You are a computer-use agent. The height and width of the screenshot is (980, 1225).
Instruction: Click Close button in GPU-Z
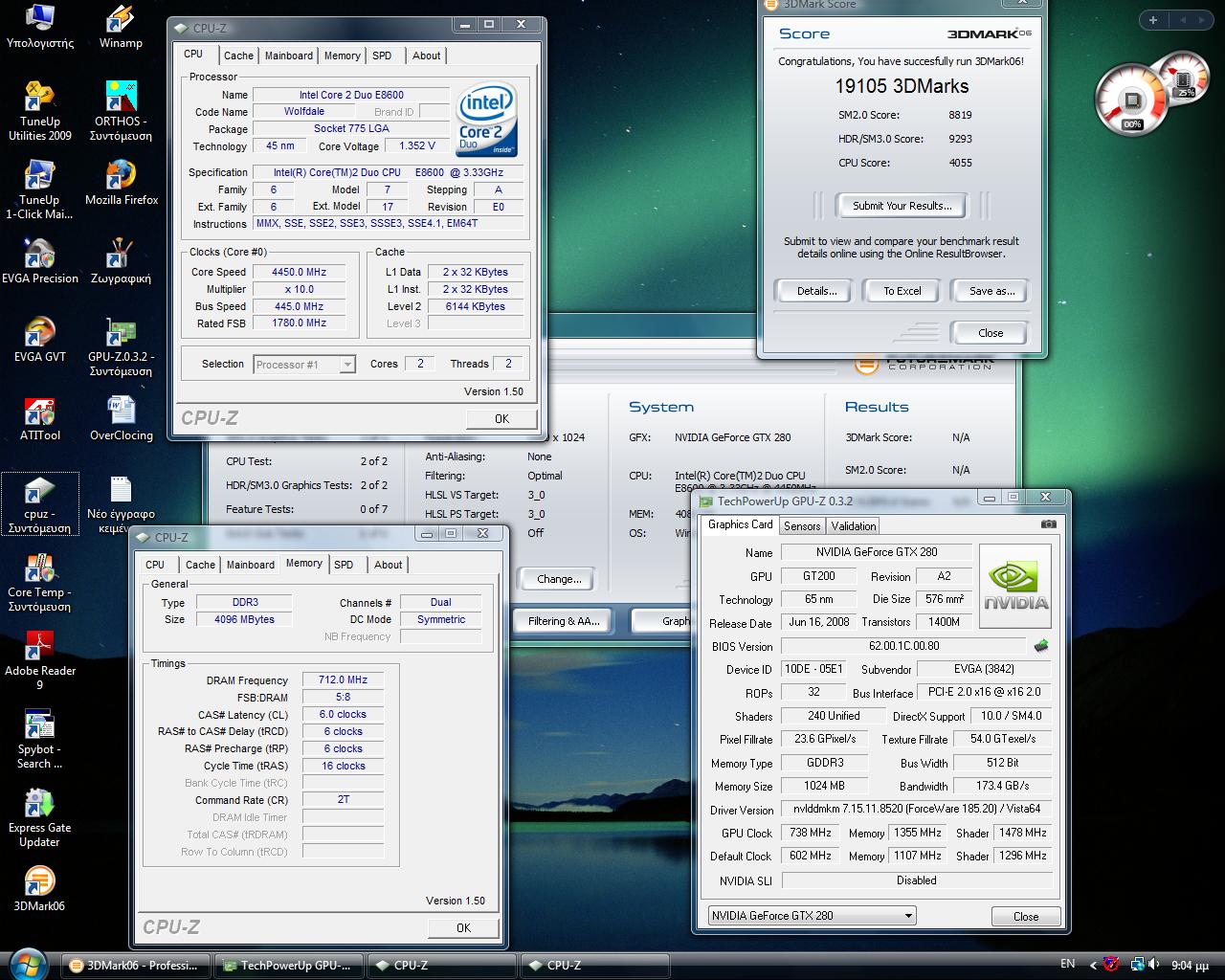coord(1026,916)
